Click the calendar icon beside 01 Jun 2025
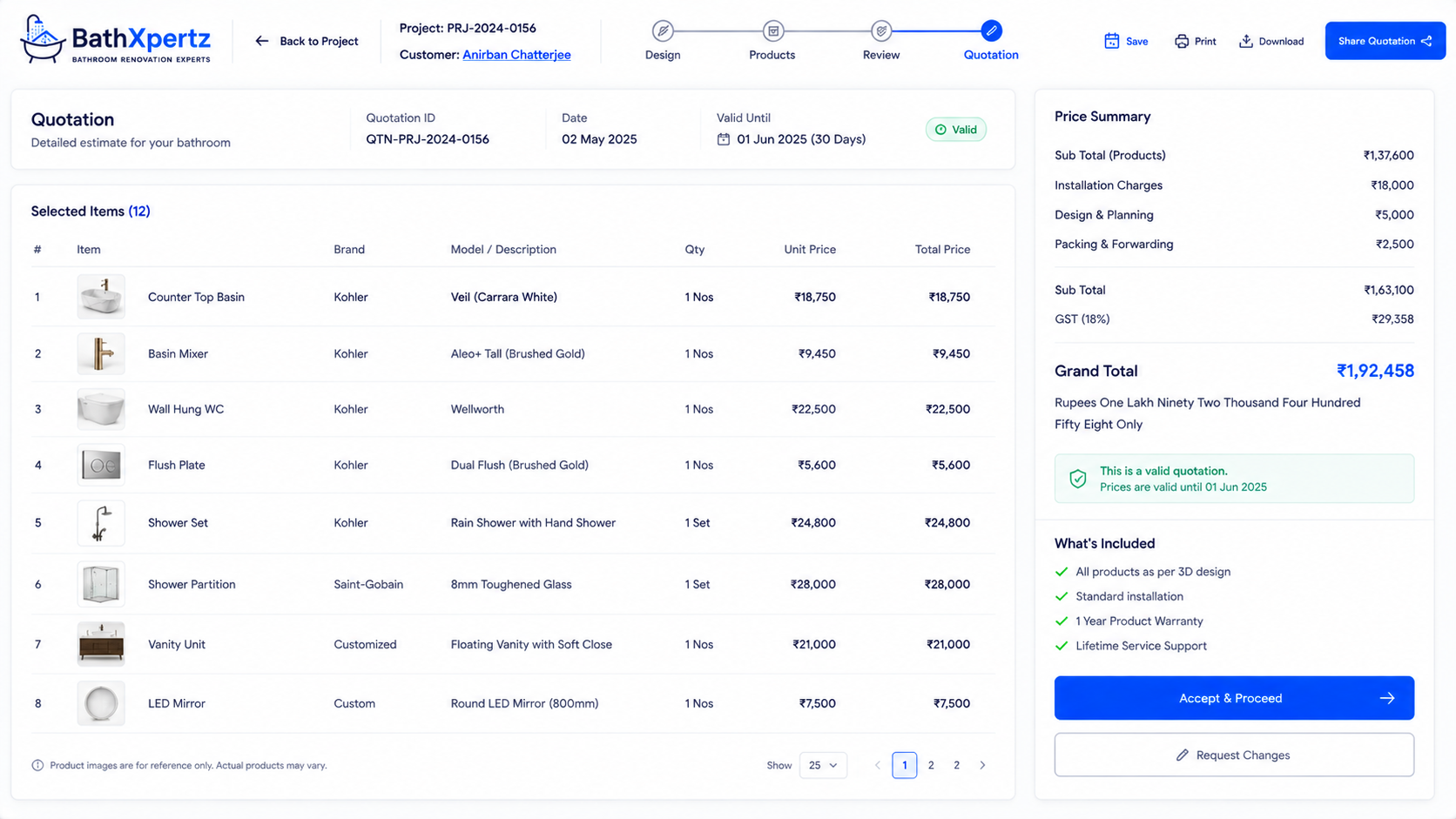Screen dimensions: 1456x819 (723, 139)
